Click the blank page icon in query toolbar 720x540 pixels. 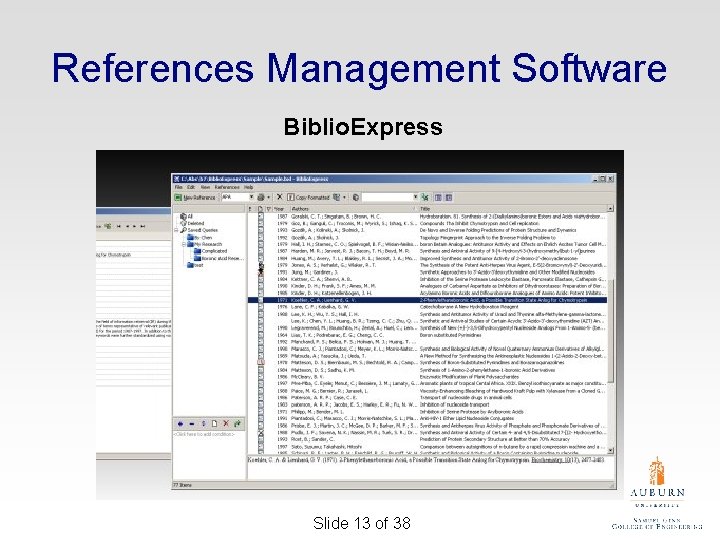coord(214,424)
